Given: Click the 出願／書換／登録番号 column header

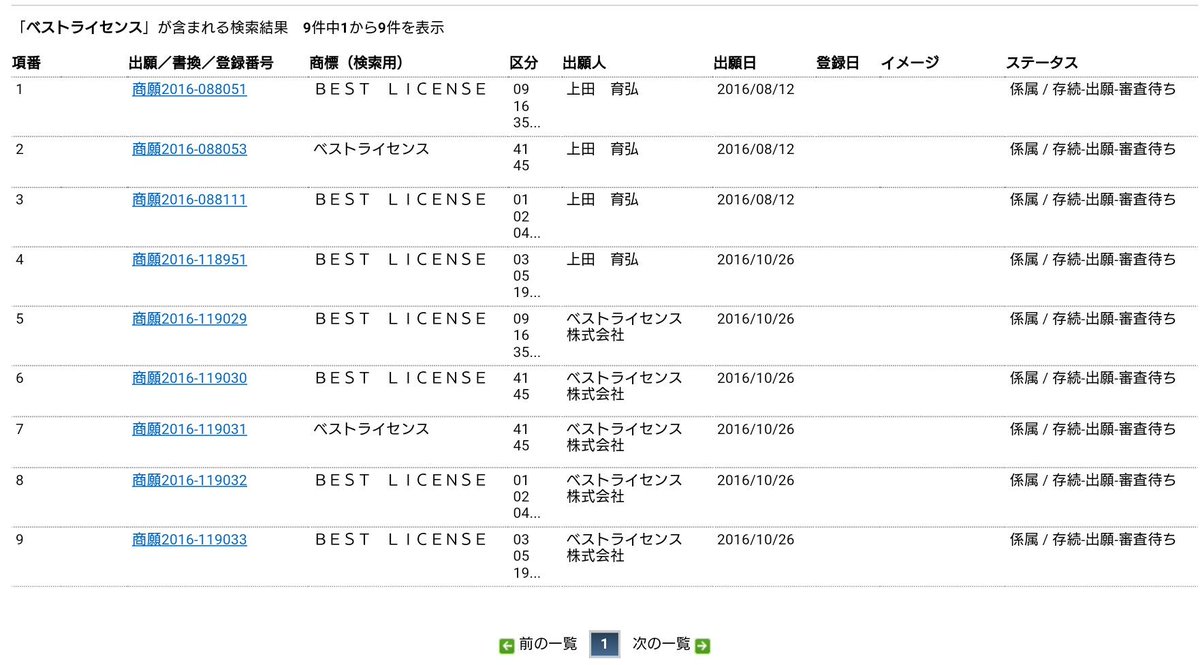Looking at the screenshot, I should click(201, 63).
